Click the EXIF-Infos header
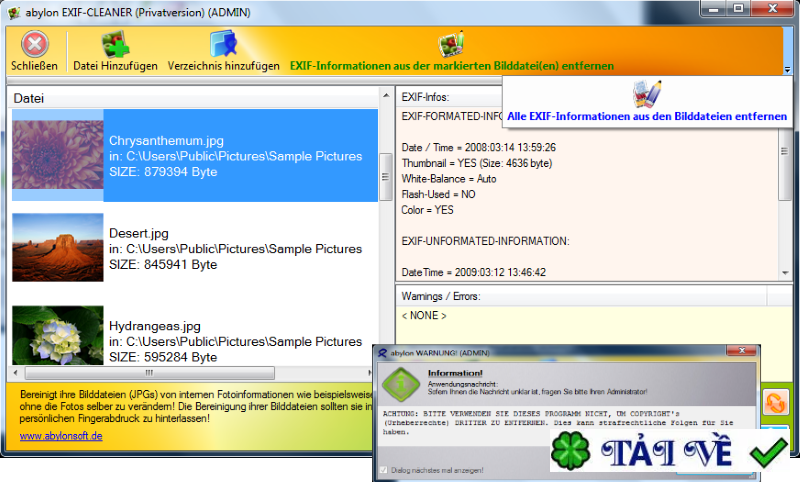 425,97
